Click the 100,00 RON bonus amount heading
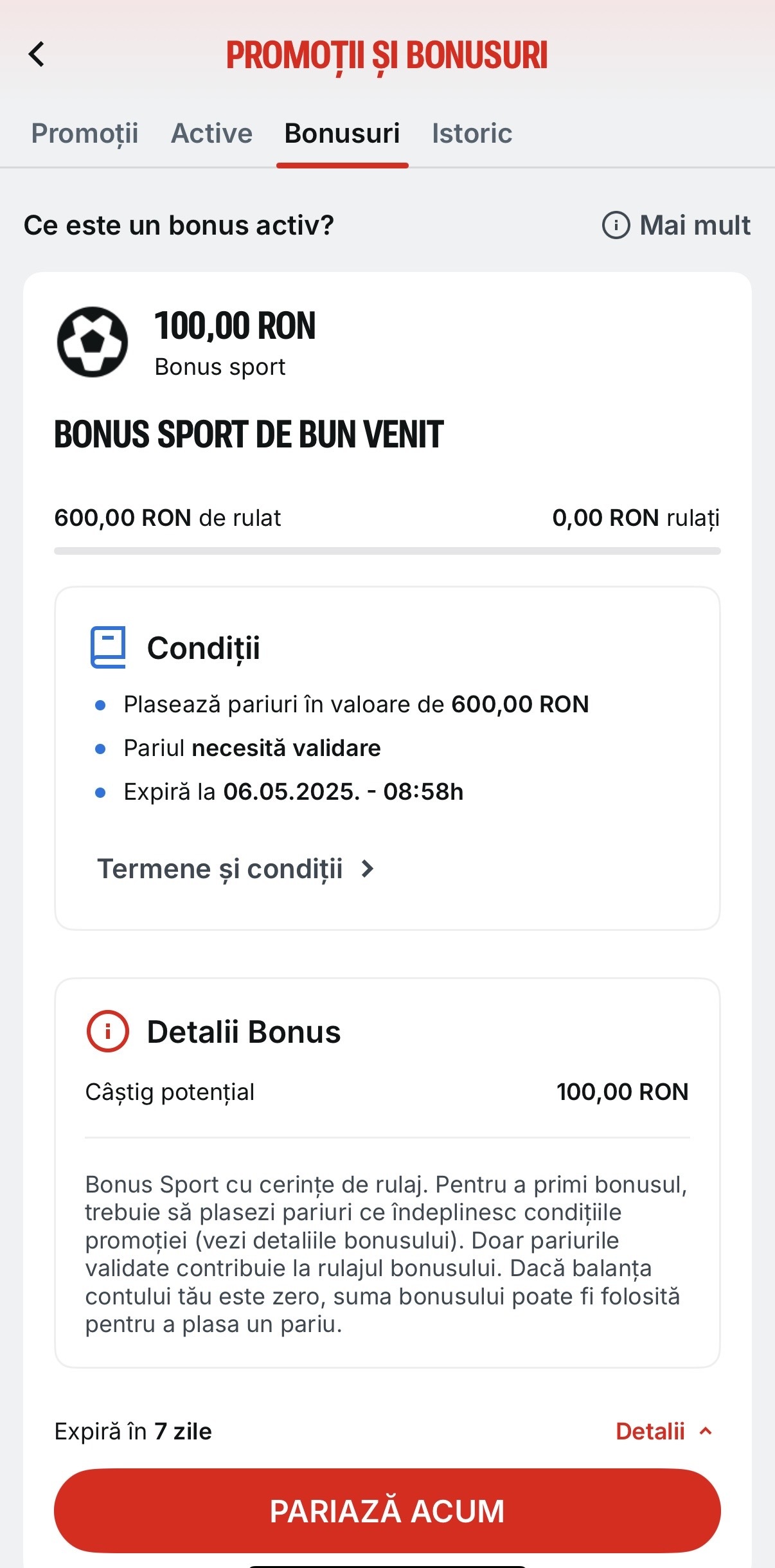 click(x=235, y=325)
